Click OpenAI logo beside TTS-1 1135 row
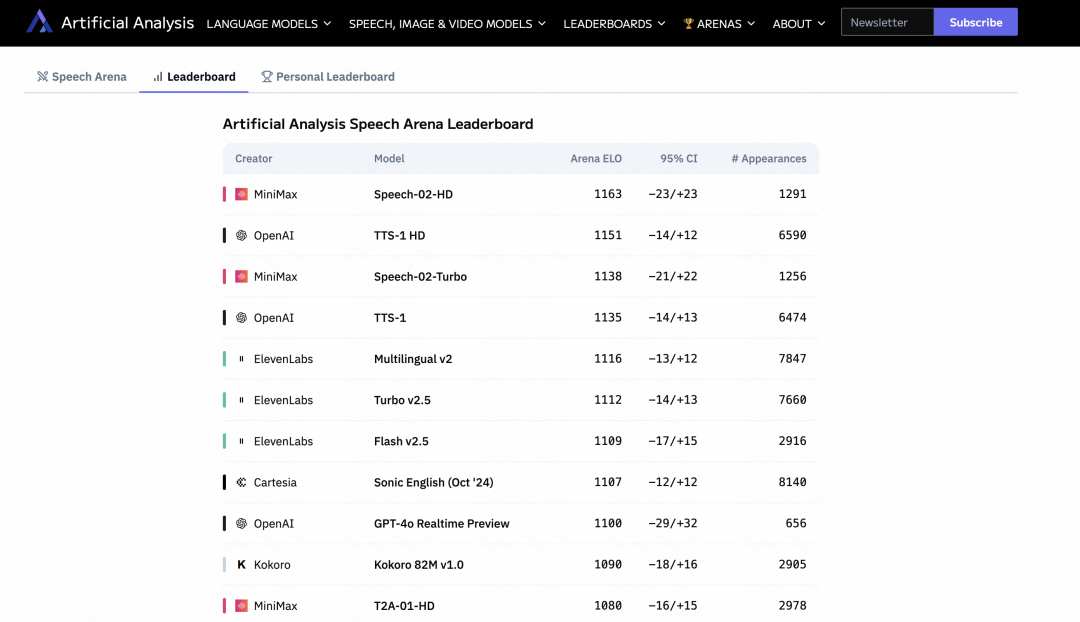Screen dimensions: 1080x622 coord(241,318)
